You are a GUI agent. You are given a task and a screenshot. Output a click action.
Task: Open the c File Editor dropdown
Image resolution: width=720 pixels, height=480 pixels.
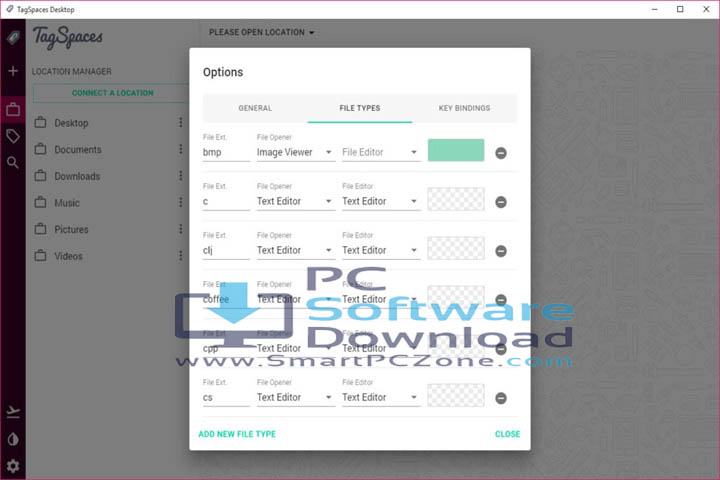(381, 201)
